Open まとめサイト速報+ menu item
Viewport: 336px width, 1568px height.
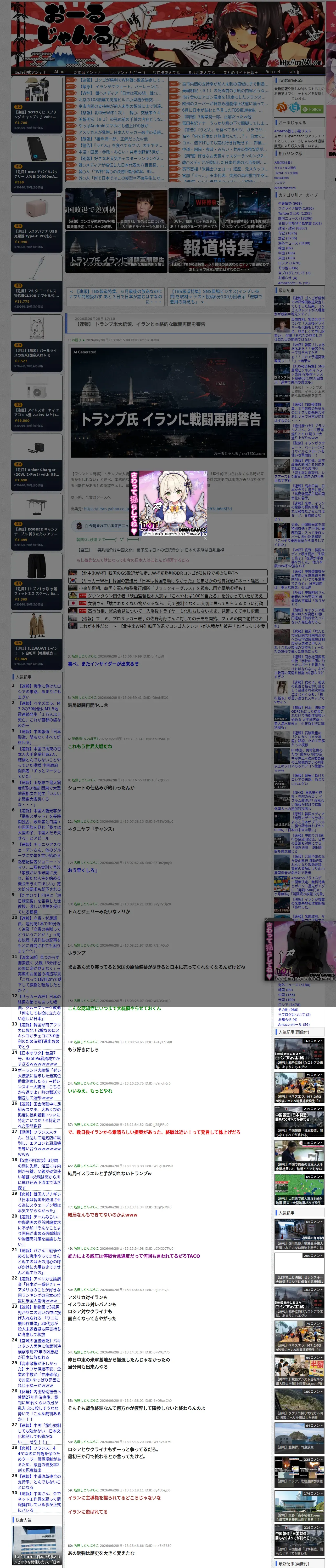click(240, 72)
